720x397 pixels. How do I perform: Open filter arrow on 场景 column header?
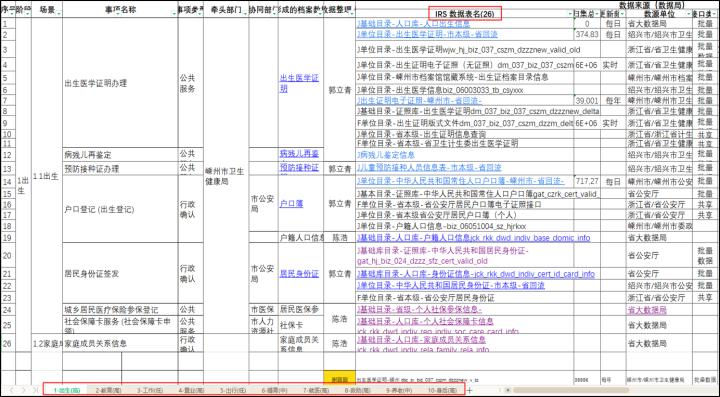point(58,14)
